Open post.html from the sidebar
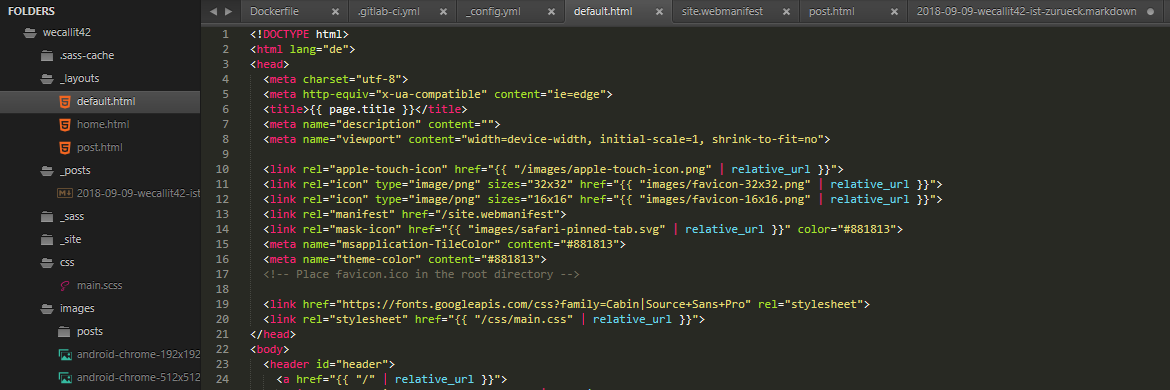The width and height of the screenshot is (1170, 390). (99, 147)
